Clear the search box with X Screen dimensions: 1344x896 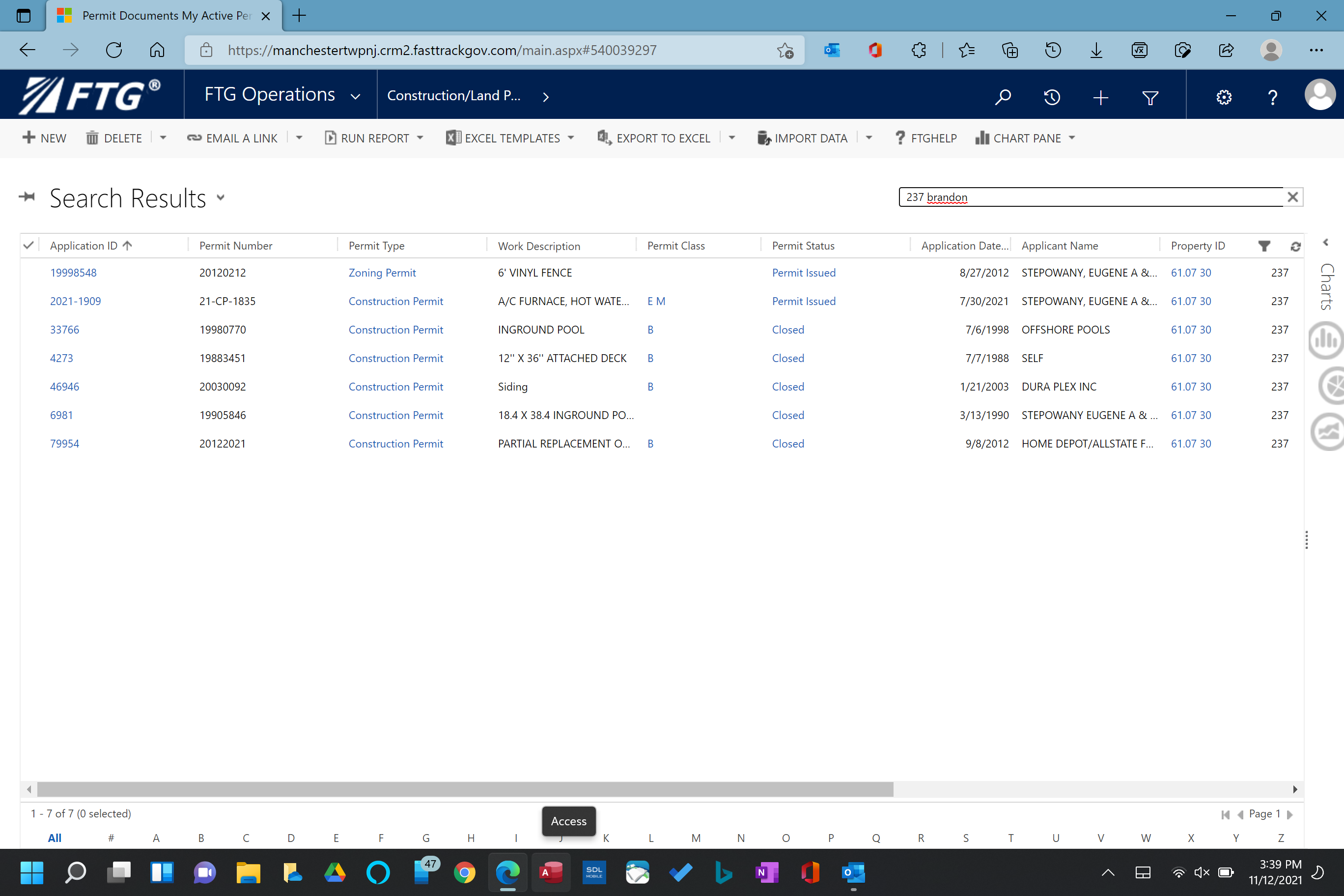1292,197
